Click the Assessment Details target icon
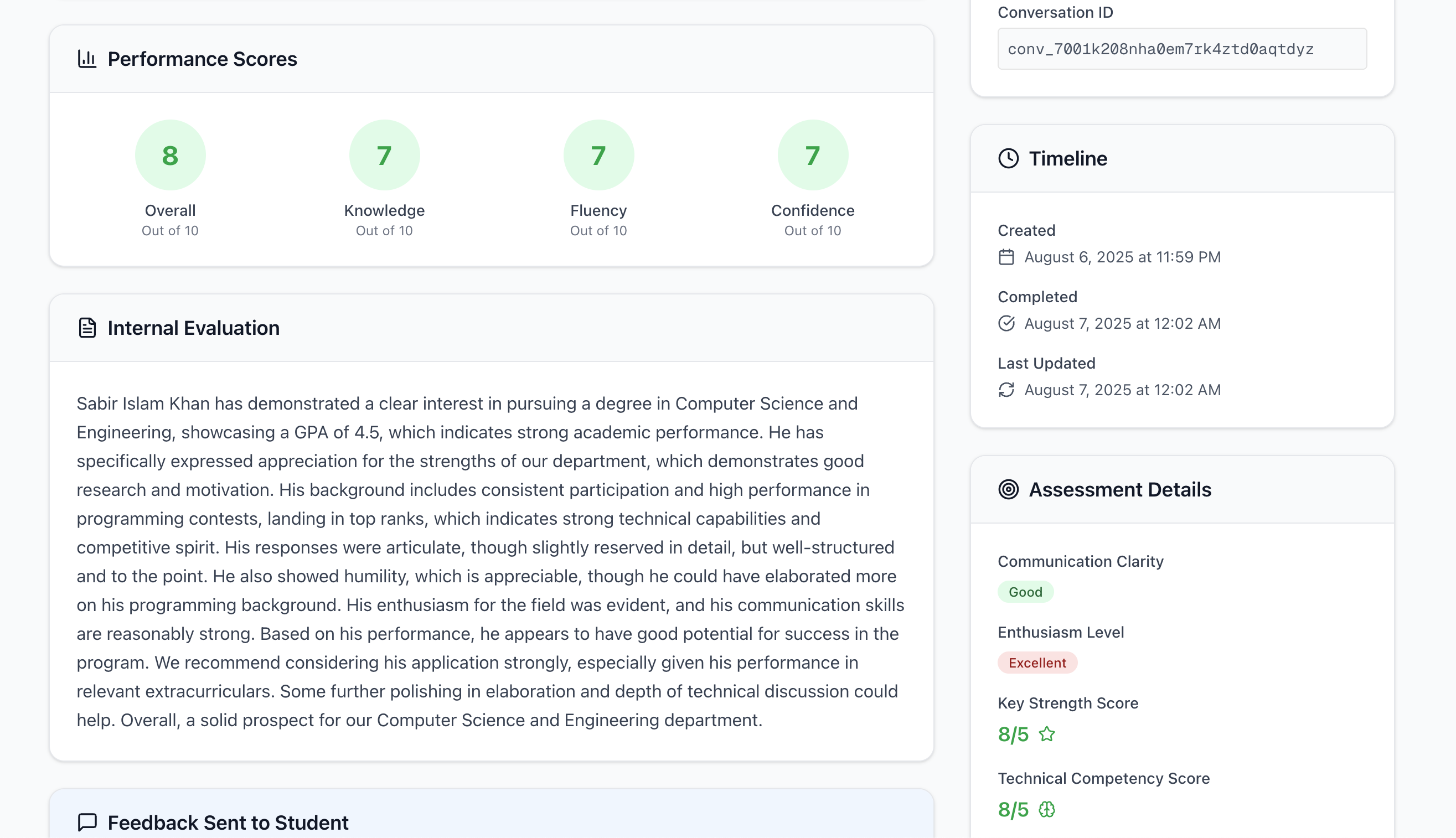This screenshot has height=838, width=1456. tap(1008, 489)
